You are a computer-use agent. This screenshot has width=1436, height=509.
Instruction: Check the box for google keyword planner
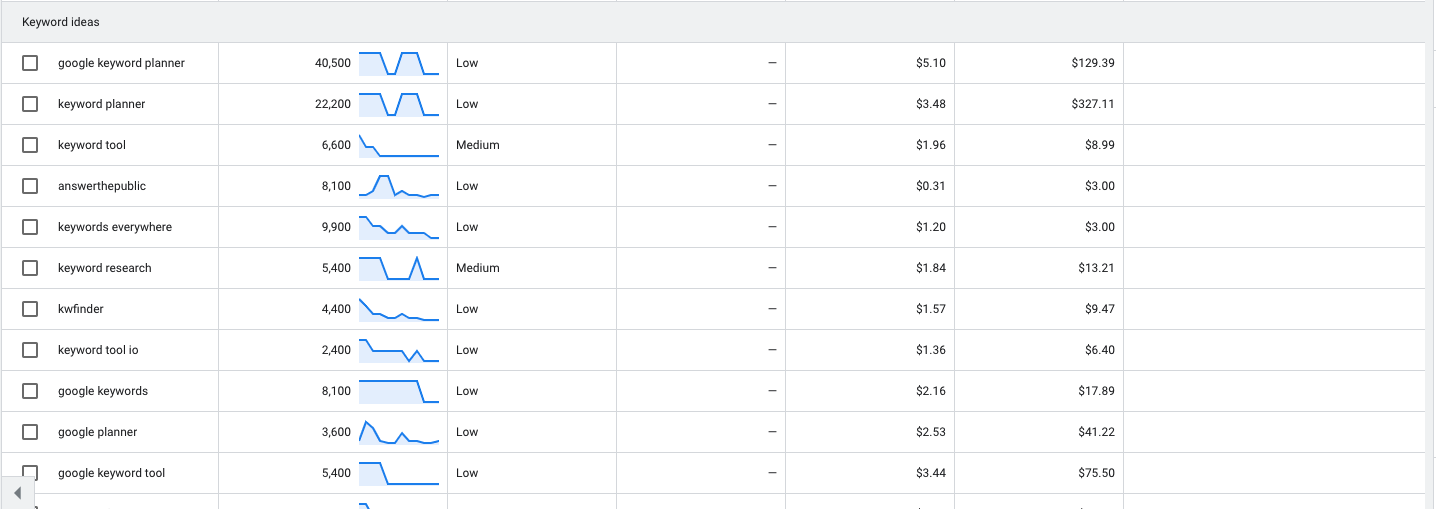tap(30, 63)
